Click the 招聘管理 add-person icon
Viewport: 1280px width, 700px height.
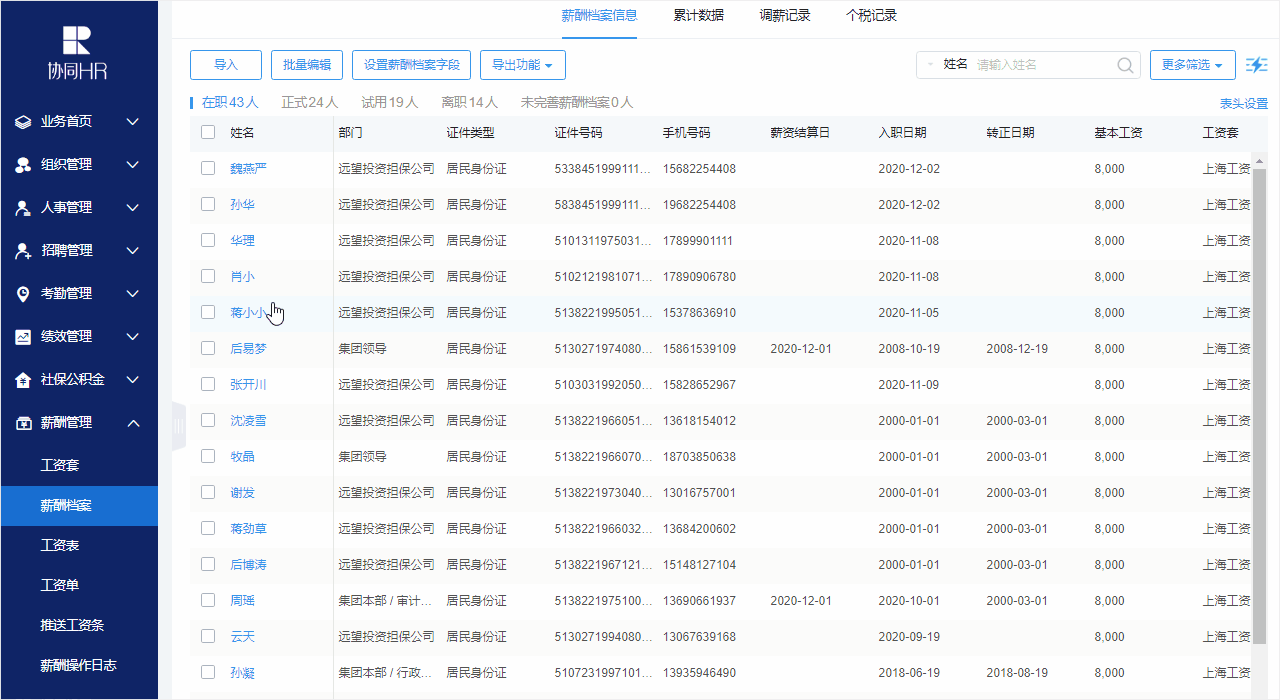(x=23, y=251)
